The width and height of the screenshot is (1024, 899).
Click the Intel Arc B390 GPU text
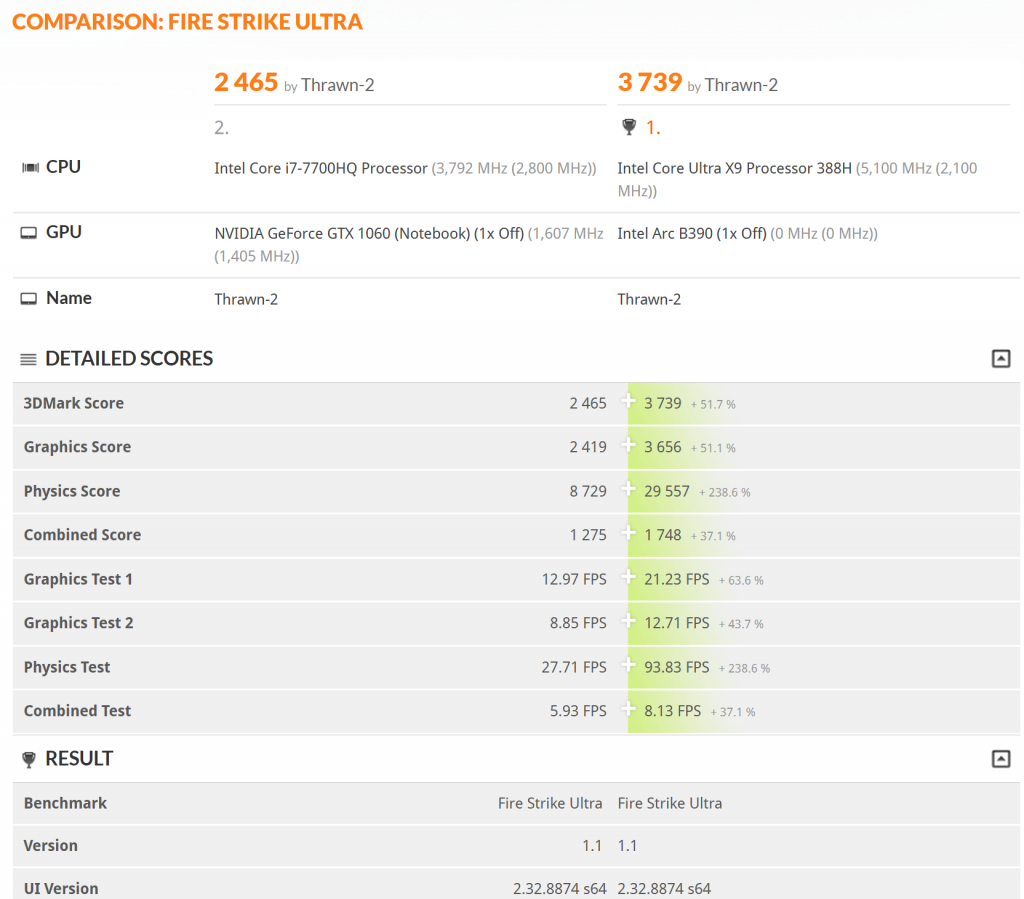tap(692, 234)
